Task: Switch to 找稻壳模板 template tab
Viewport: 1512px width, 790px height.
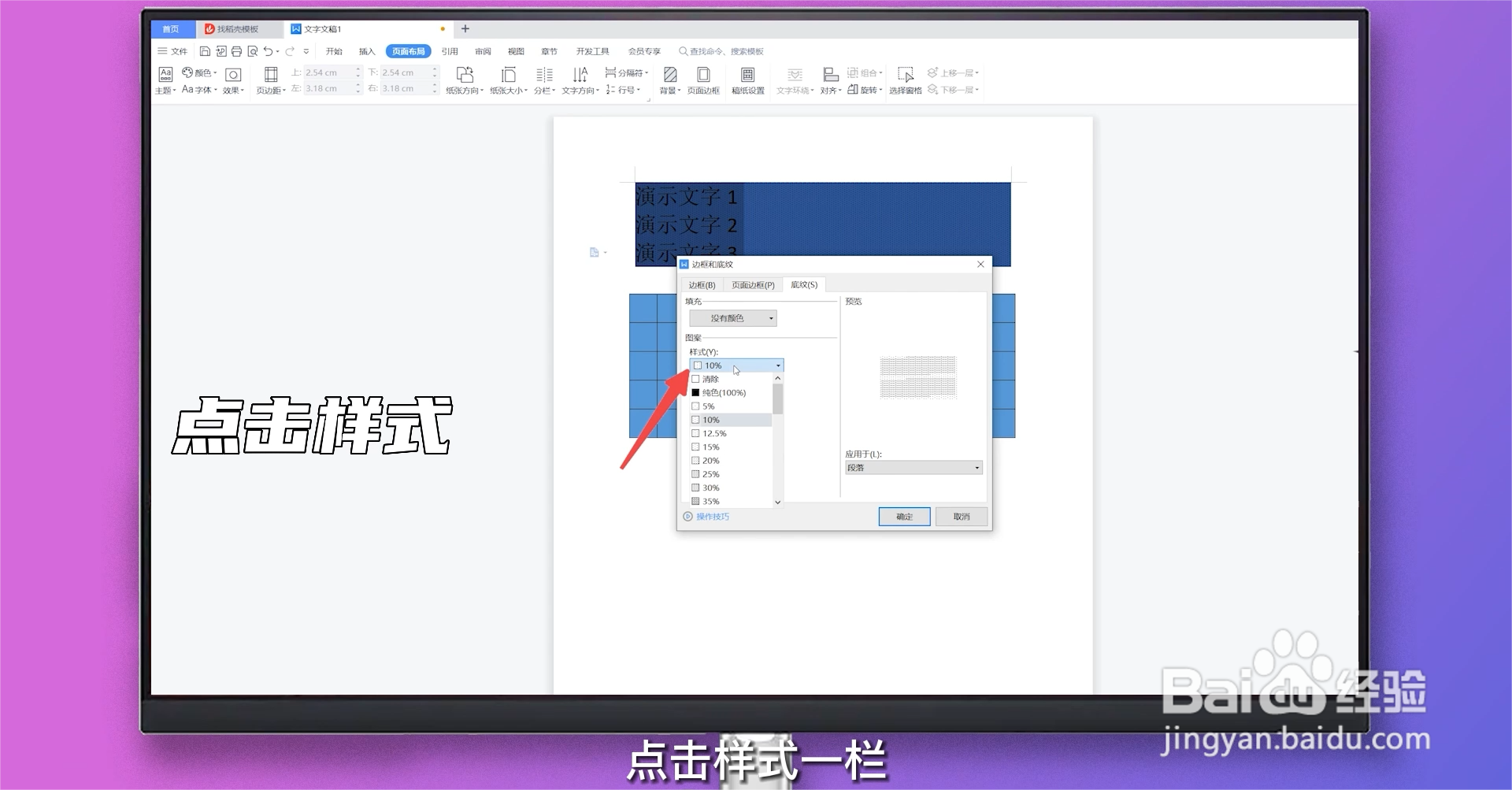Action: click(x=238, y=29)
